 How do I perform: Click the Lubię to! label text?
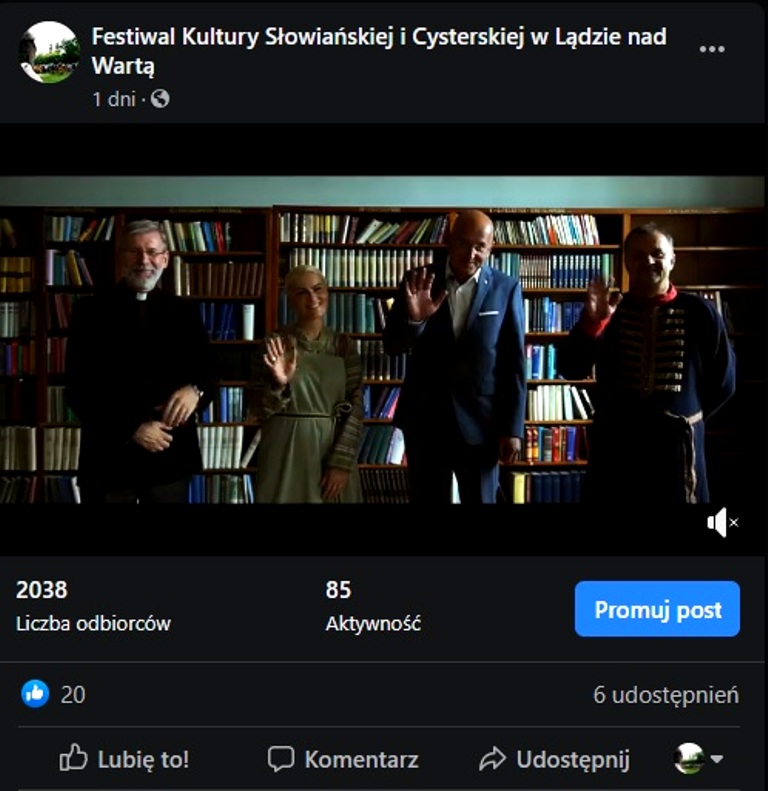click(143, 759)
